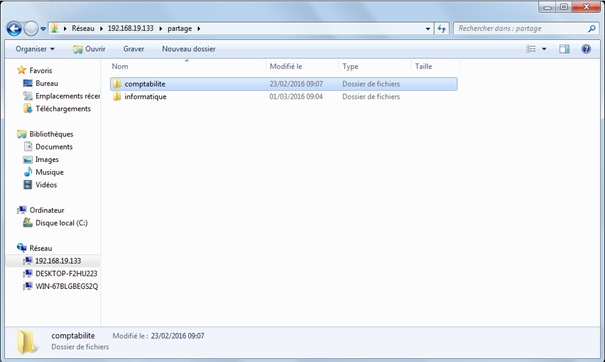Click the Téléchargements folder icon
Screen dimensions: 605x362
pyautogui.click(x=28, y=108)
